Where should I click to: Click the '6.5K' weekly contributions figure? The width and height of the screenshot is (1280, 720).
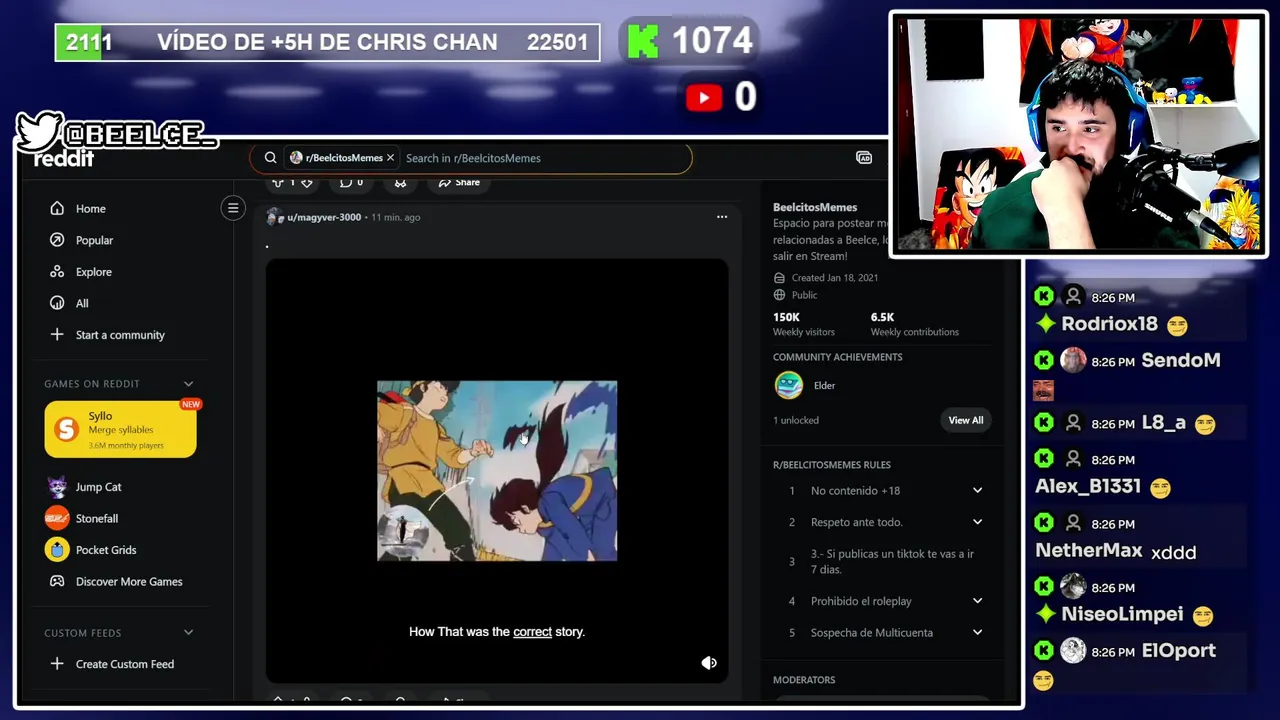click(882, 317)
